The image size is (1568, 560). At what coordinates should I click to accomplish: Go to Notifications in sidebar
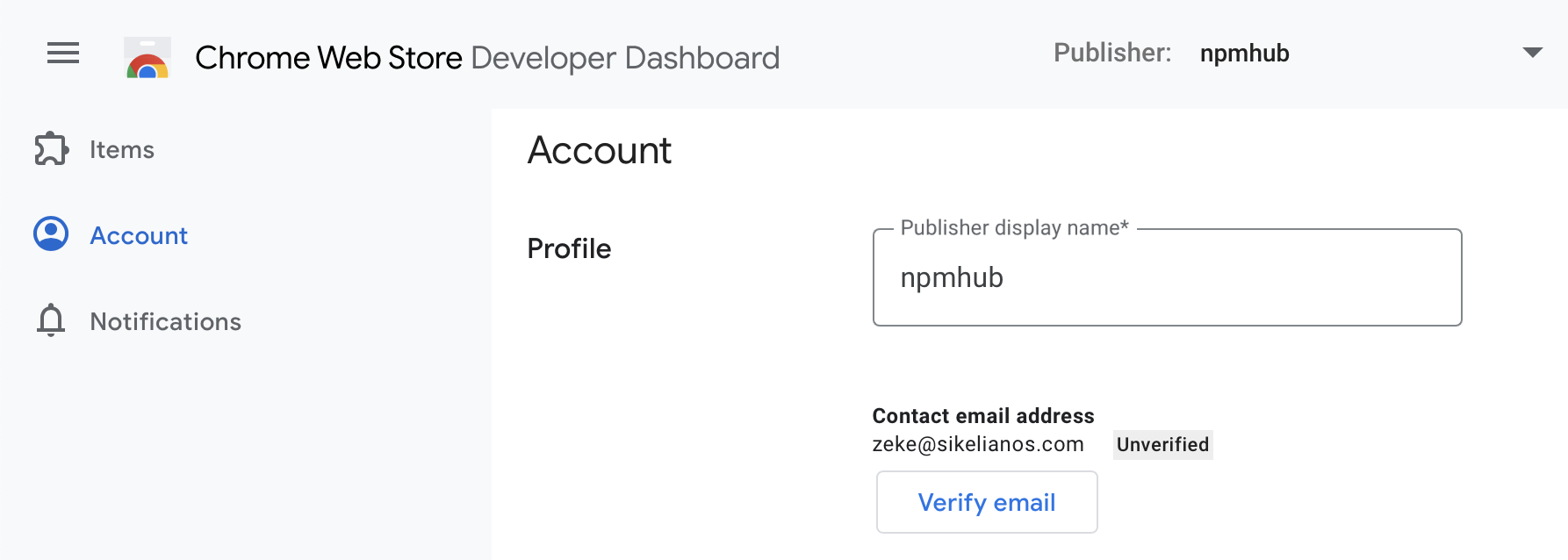(x=166, y=321)
